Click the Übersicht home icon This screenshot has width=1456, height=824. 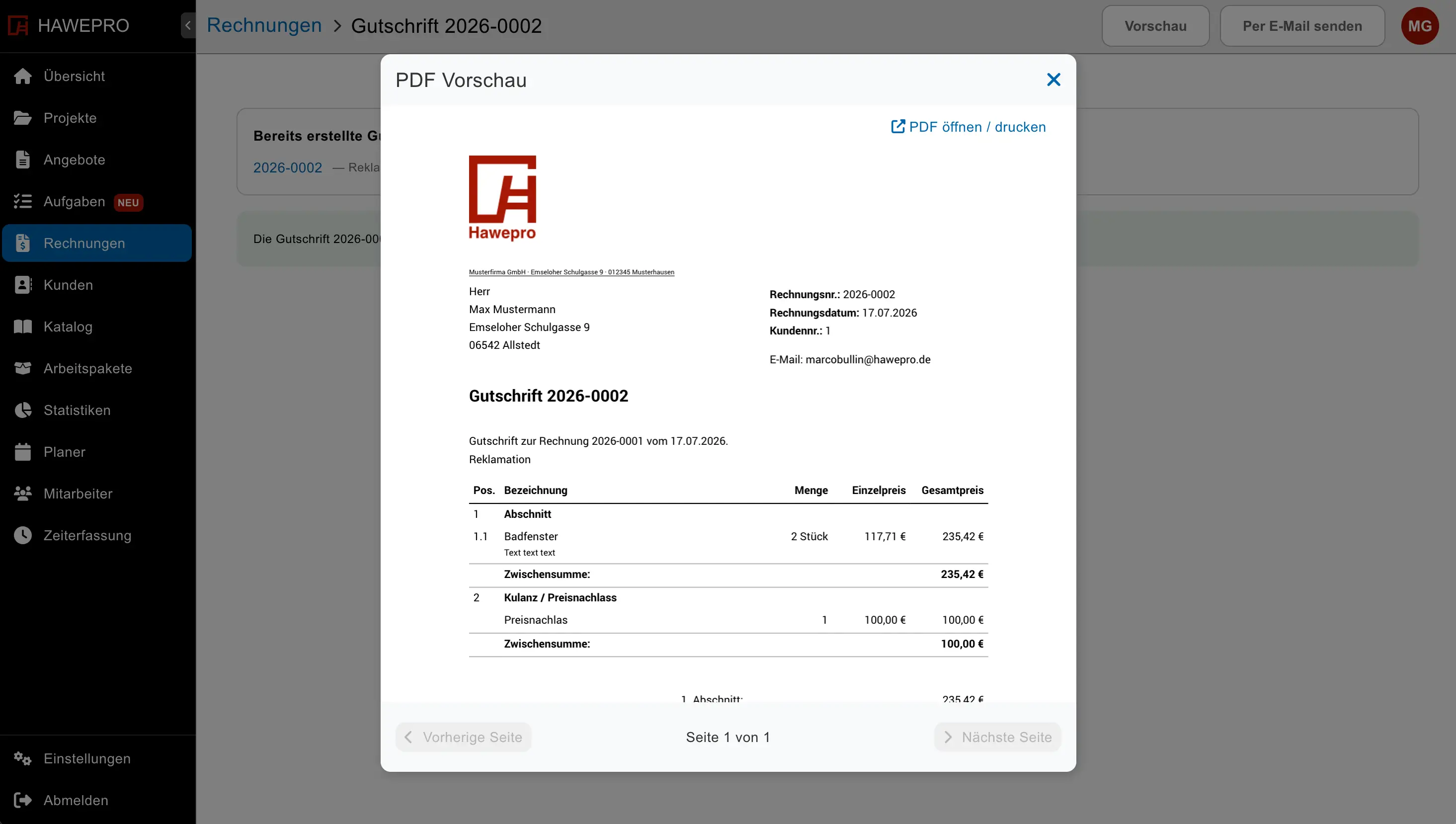pyautogui.click(x=23, y=76)
